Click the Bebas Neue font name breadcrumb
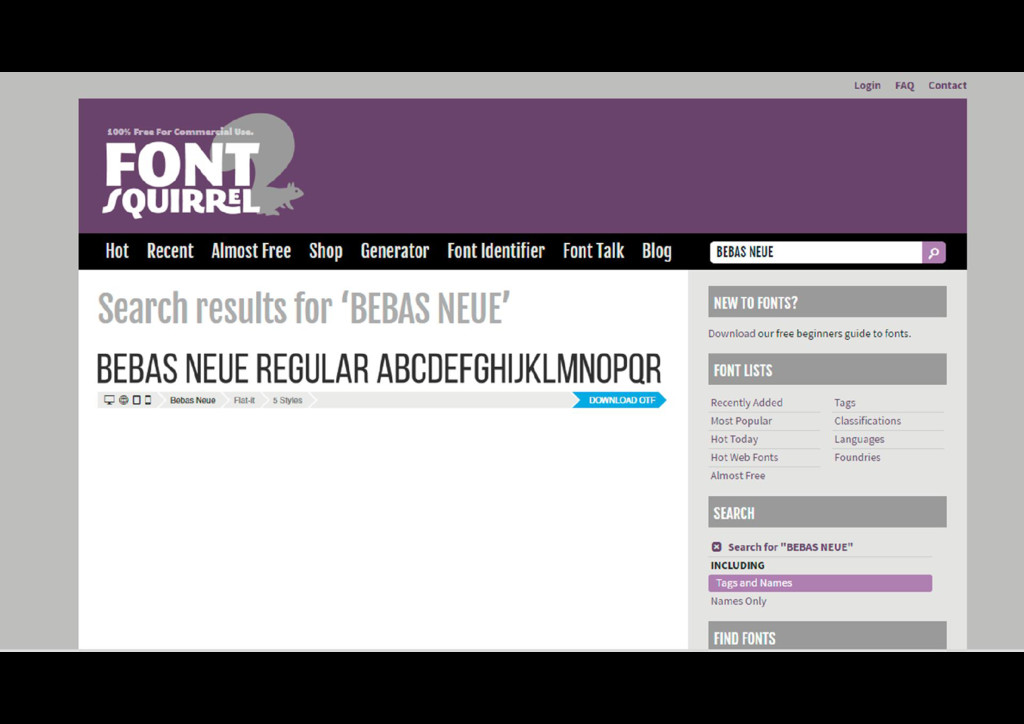The image size is (1024, 724). click(x=193, y=400)
